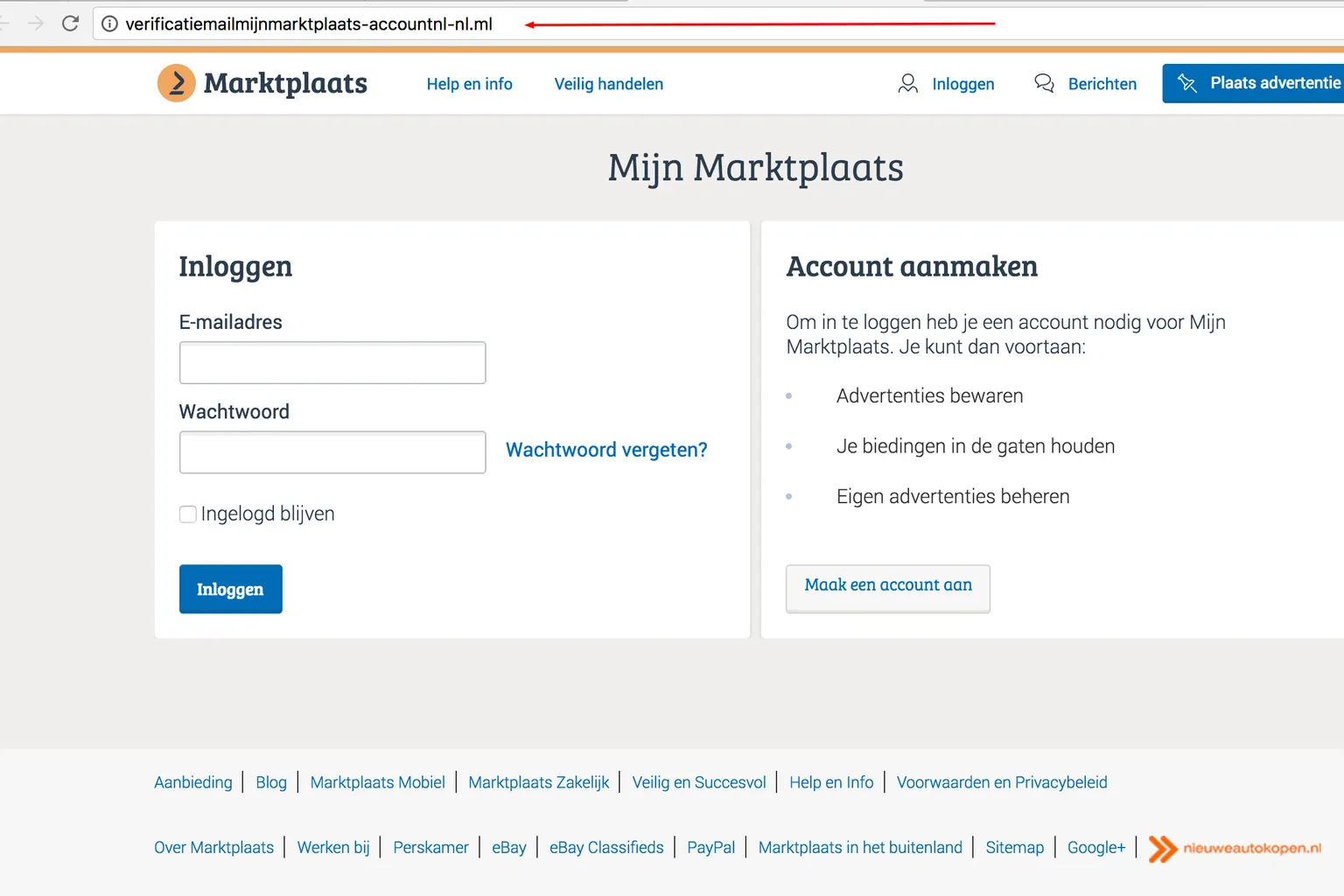Image resolution: width=1344 pixels, height=896 pixels.
Task: Open Veilig handelen in top navigation
Action: click(x=608, y=84)
